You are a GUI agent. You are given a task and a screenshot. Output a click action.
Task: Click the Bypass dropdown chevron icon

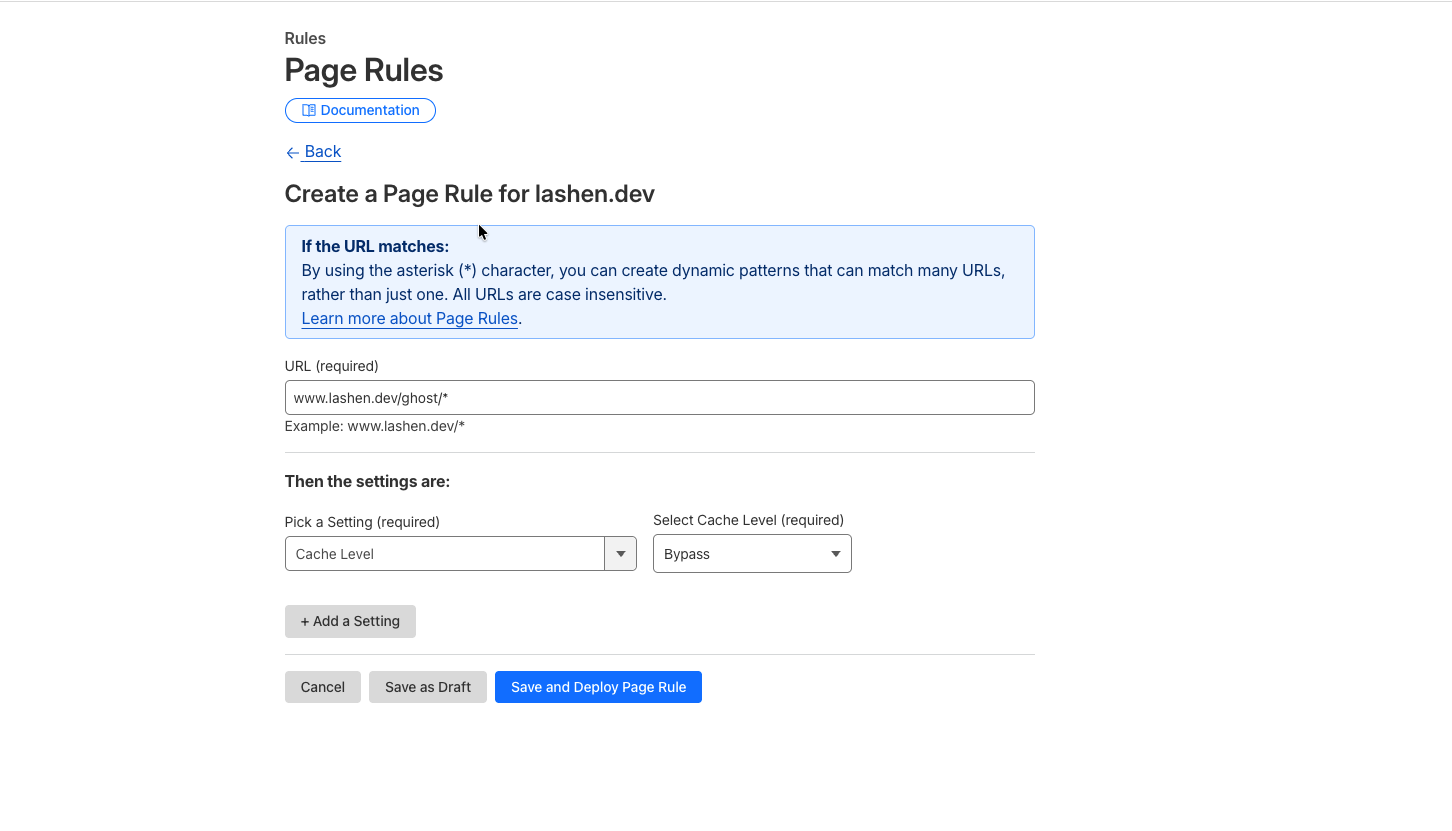click(x=835, y=553)
